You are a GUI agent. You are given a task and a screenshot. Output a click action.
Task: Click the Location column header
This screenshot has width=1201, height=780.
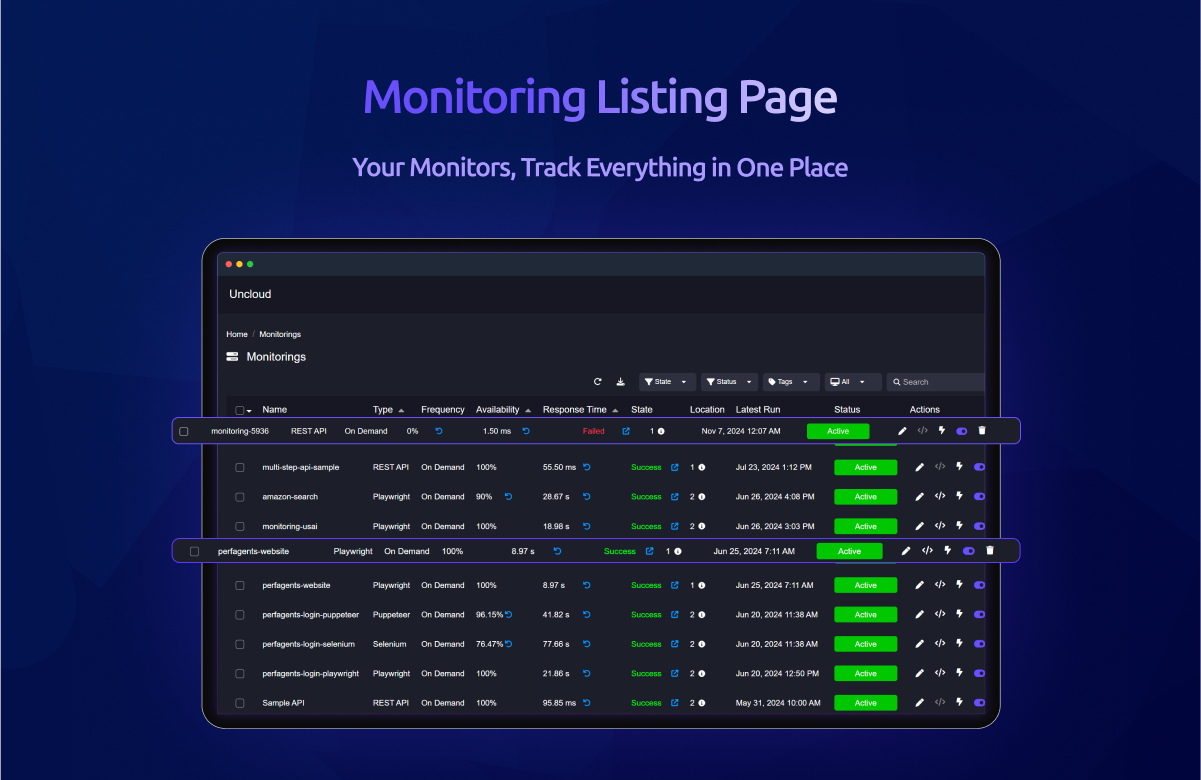[707, 410]
